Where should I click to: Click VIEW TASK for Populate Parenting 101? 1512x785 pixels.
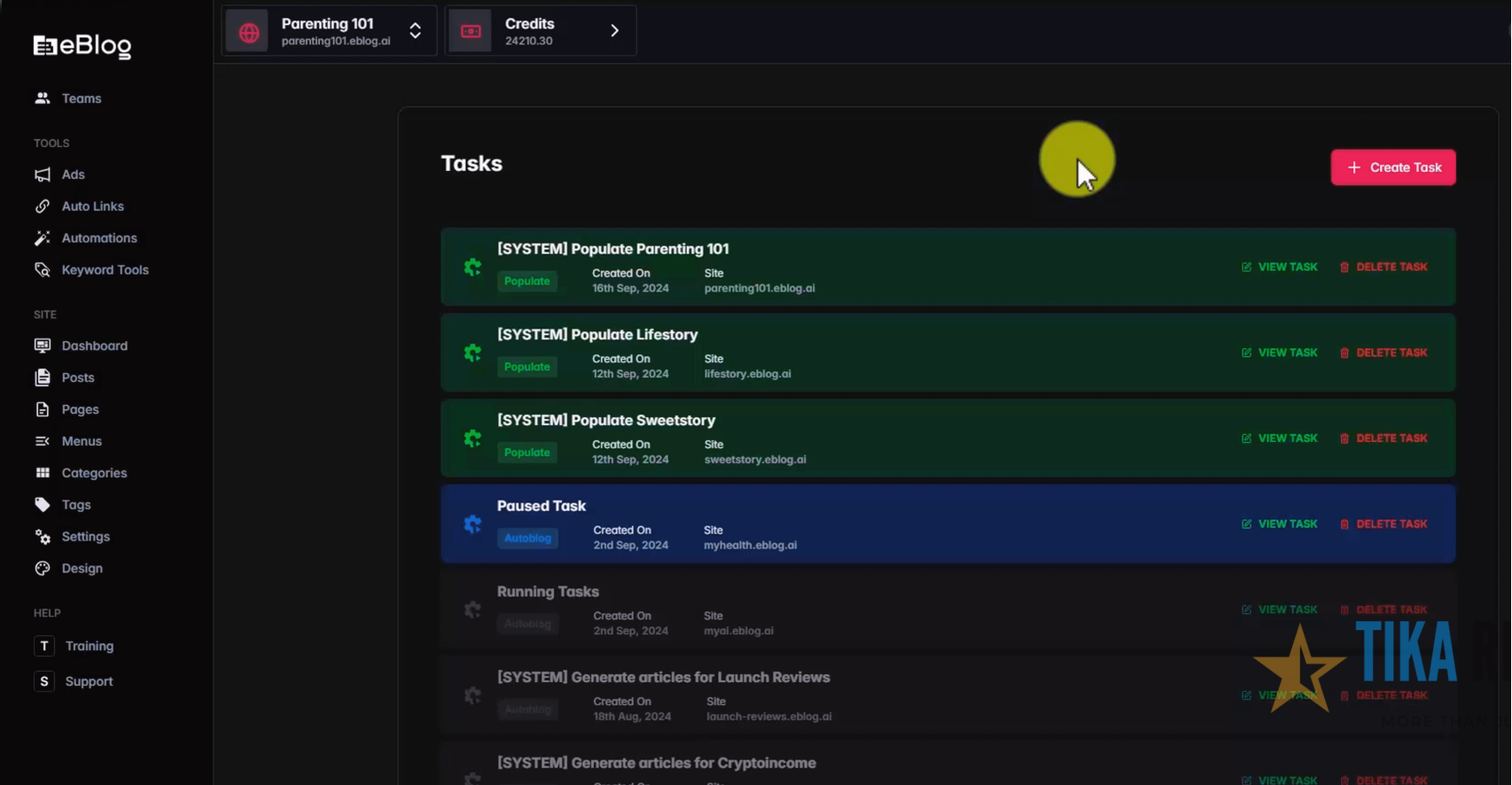pyautogui.click(x=1280, y=267)
